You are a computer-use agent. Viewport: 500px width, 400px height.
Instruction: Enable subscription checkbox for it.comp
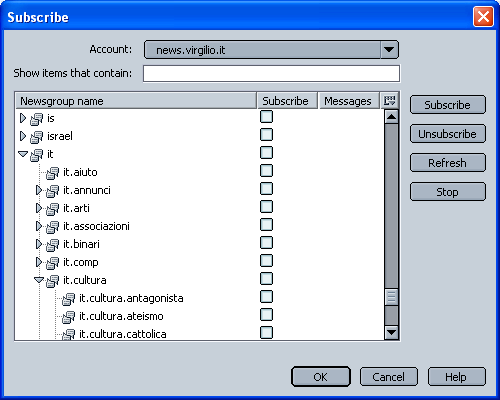click(266, 261)
